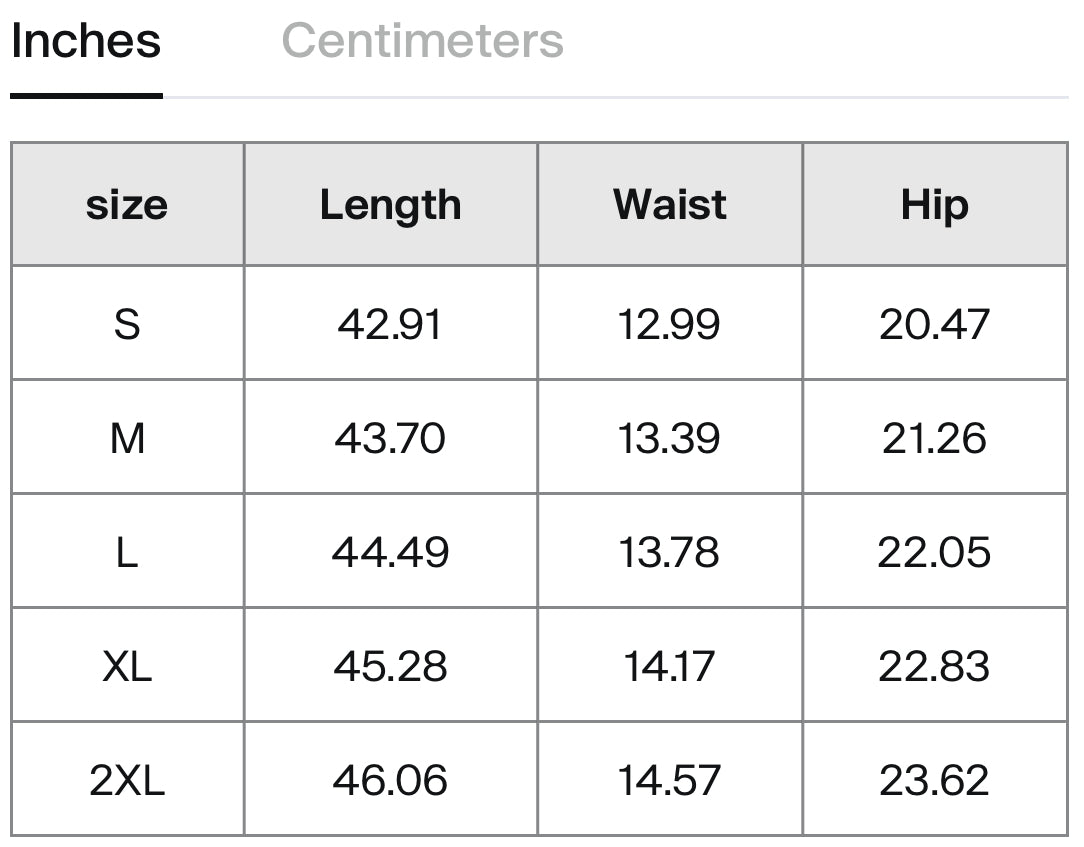
Task: Click the 13.39 waist cell
Action: pos(670,438)
